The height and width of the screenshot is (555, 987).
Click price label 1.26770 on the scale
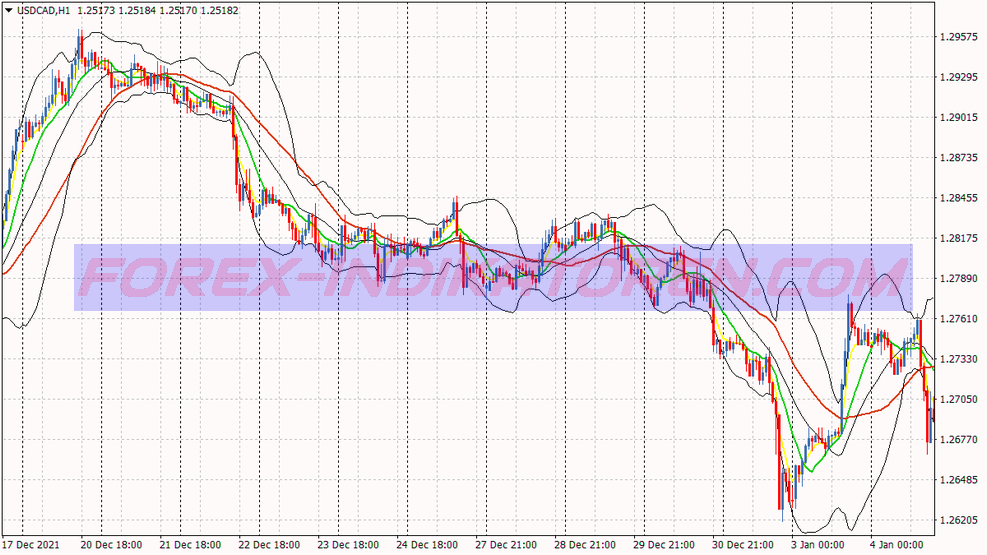coord(959,440)
